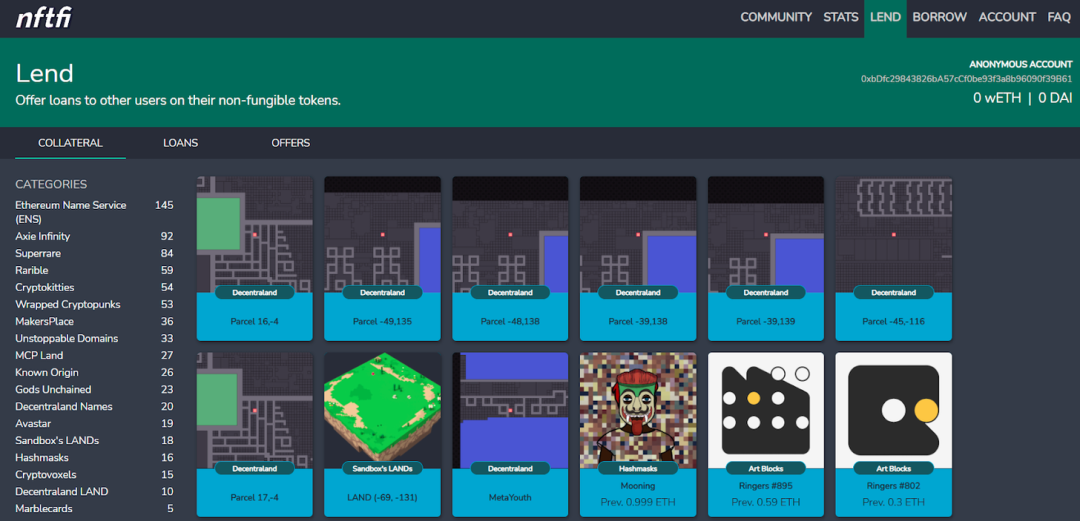The width and height of the screenshot is (1080, 521).
Task: Open the BORROW menu item
Action: pos(939,17)
